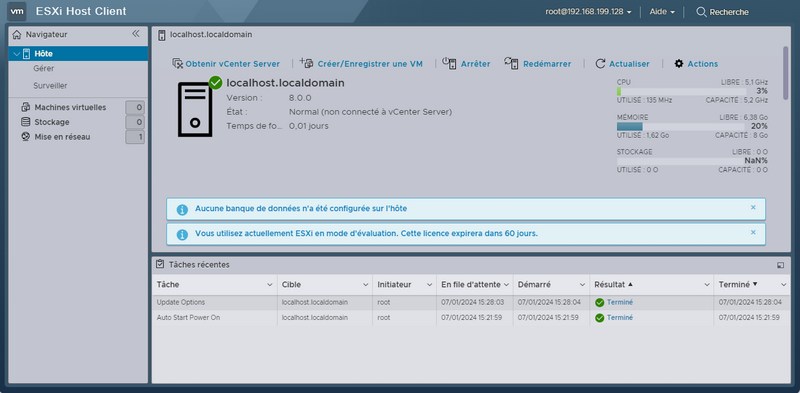Select the Auto Start Power On task
This screenshot has height=393, width=800.
pos(471,318)
